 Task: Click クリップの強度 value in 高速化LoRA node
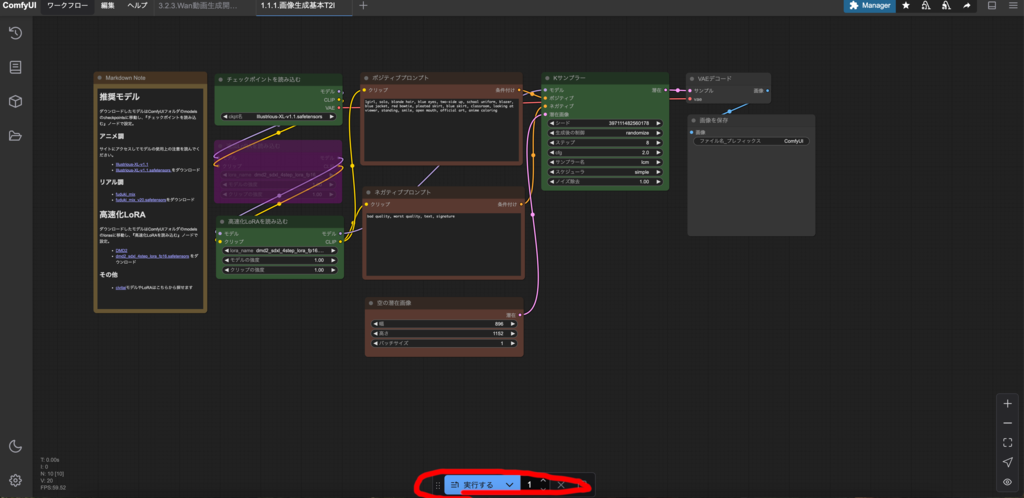click(279, 270)
